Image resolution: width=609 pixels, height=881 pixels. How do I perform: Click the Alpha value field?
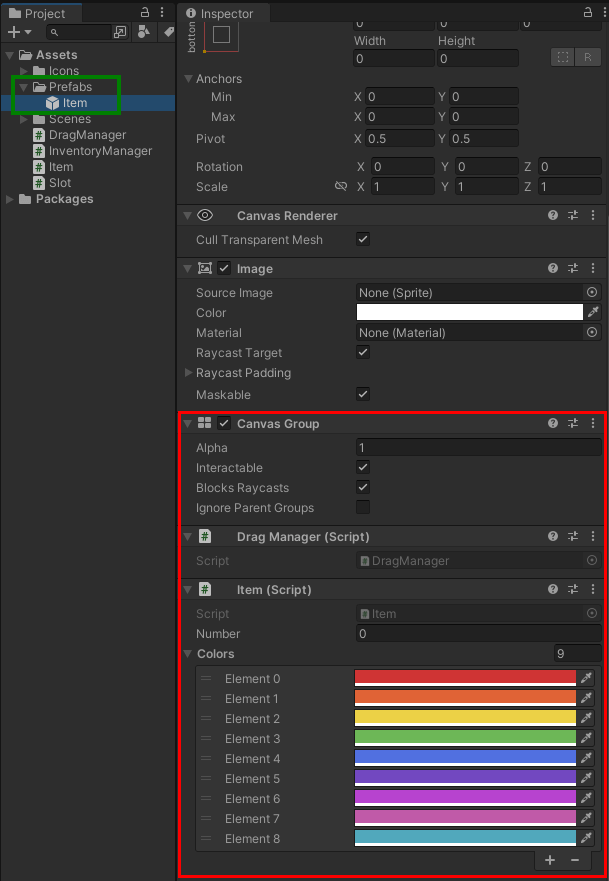click(x=479, y=448)
